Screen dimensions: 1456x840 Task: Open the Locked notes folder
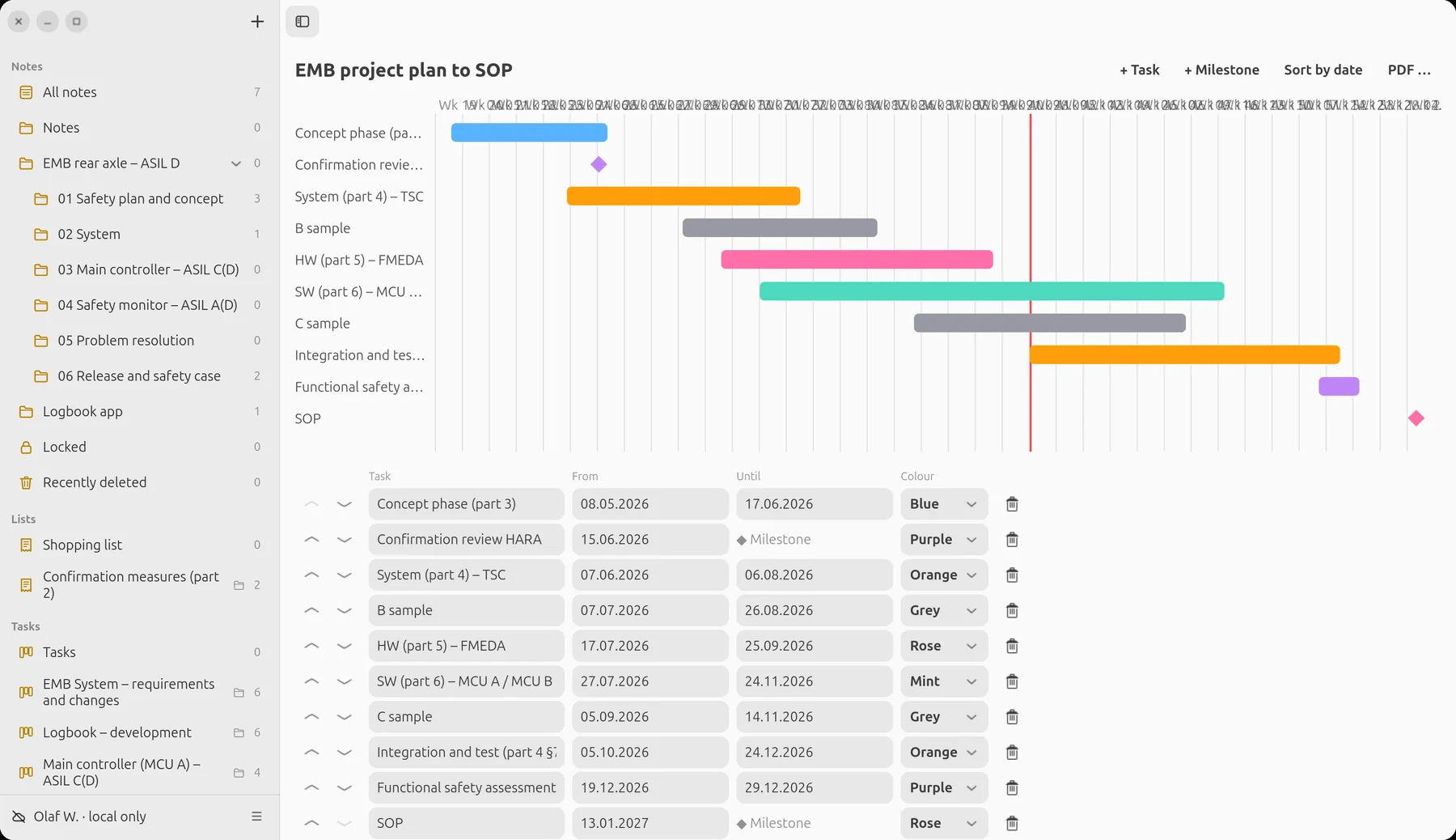click(x=140, y=447)
